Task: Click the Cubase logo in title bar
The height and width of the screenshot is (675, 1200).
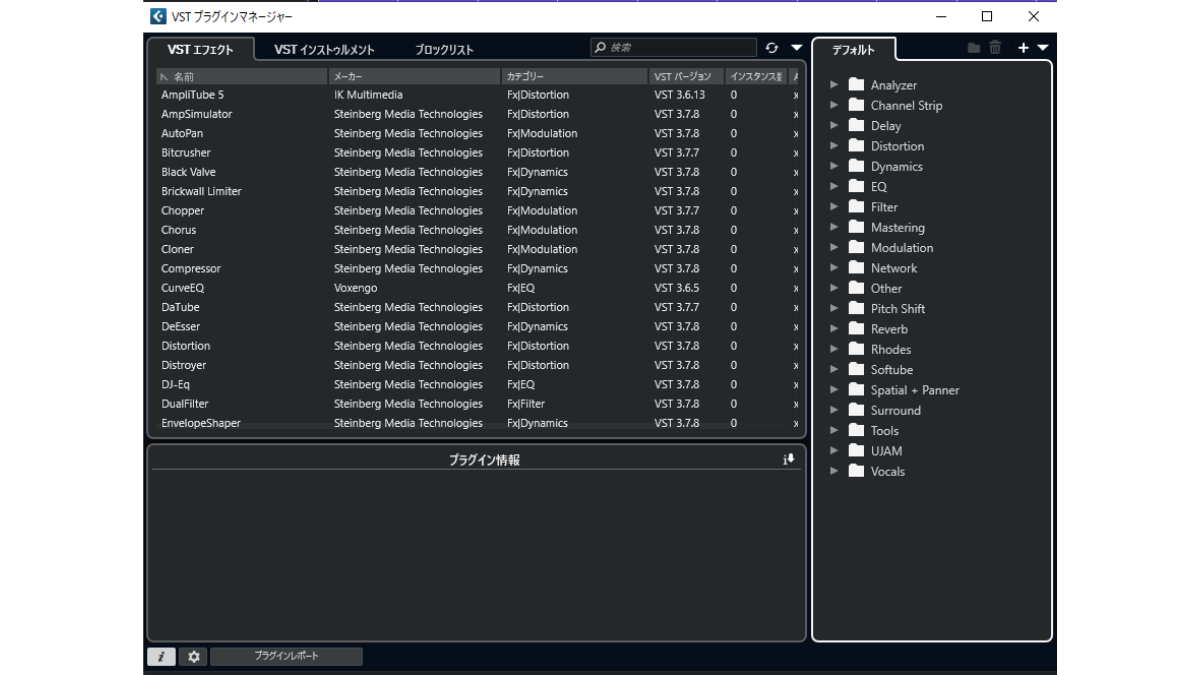Action: (x=158, y=16)
